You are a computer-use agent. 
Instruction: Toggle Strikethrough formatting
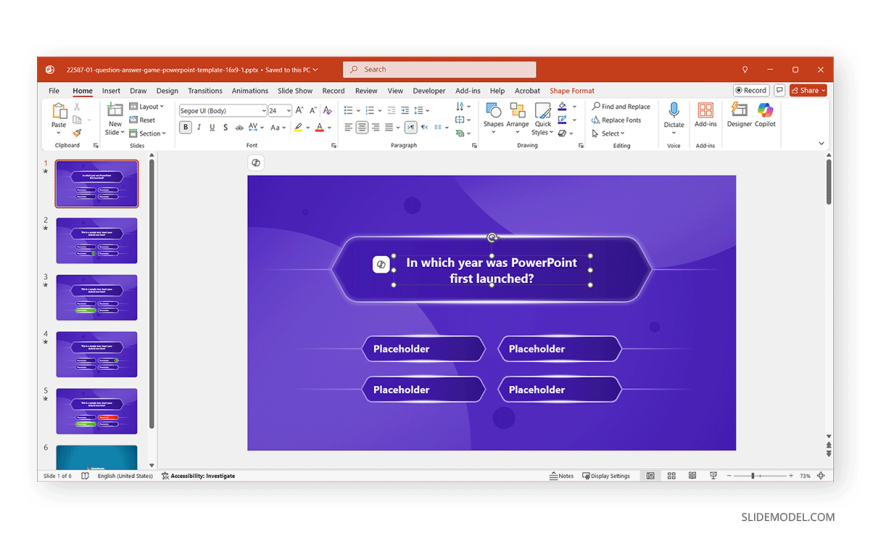pos(239,128)
